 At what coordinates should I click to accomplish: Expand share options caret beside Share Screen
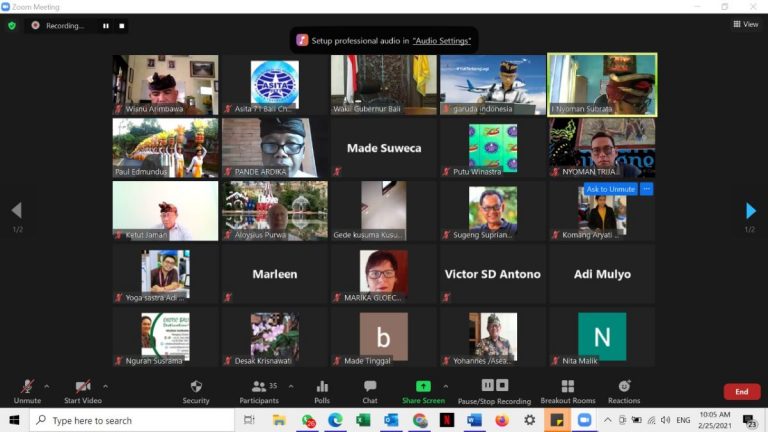[445, 386]
